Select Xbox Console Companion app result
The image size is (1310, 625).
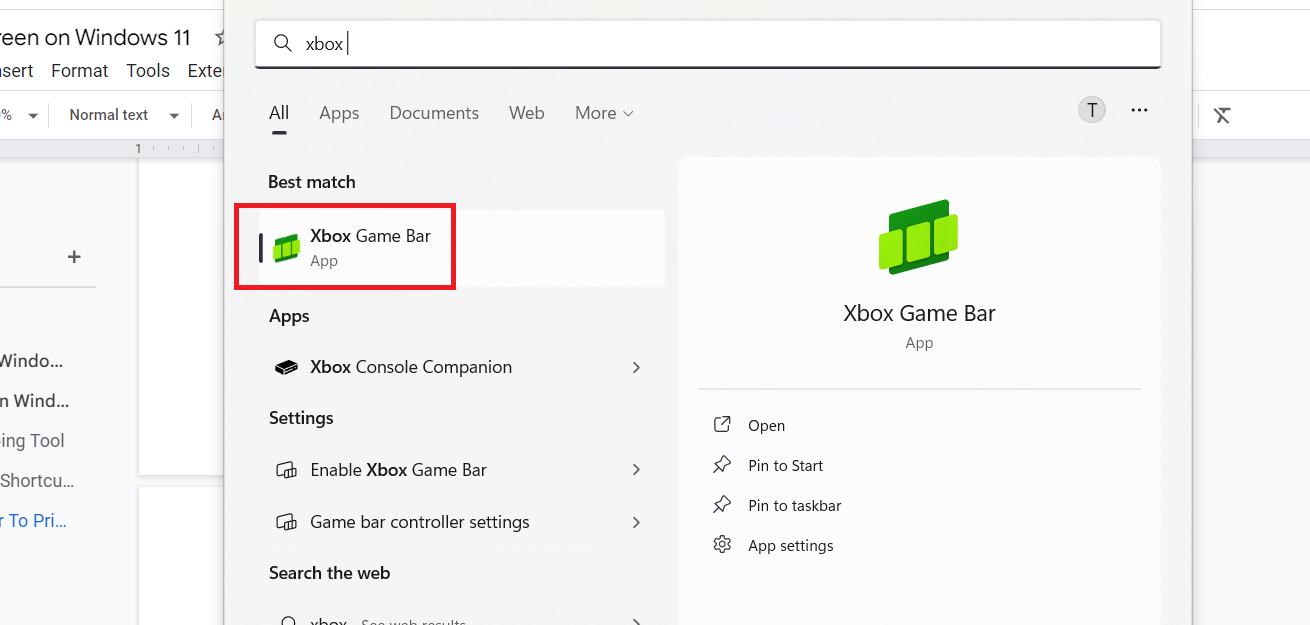click(x=462, y=367)
